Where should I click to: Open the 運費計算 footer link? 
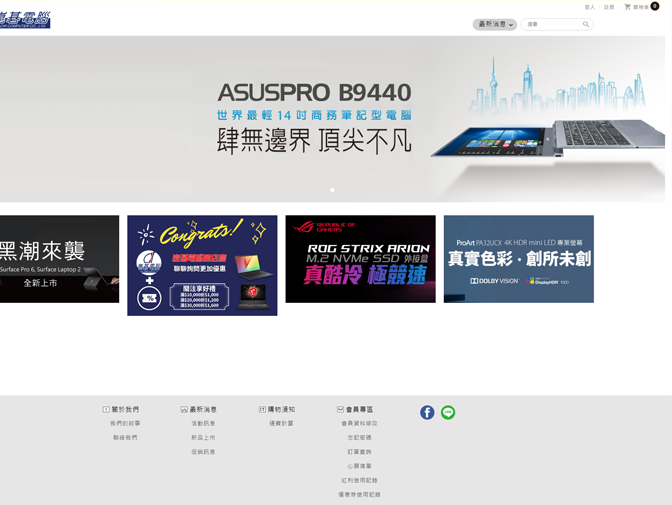coord(281,424)
